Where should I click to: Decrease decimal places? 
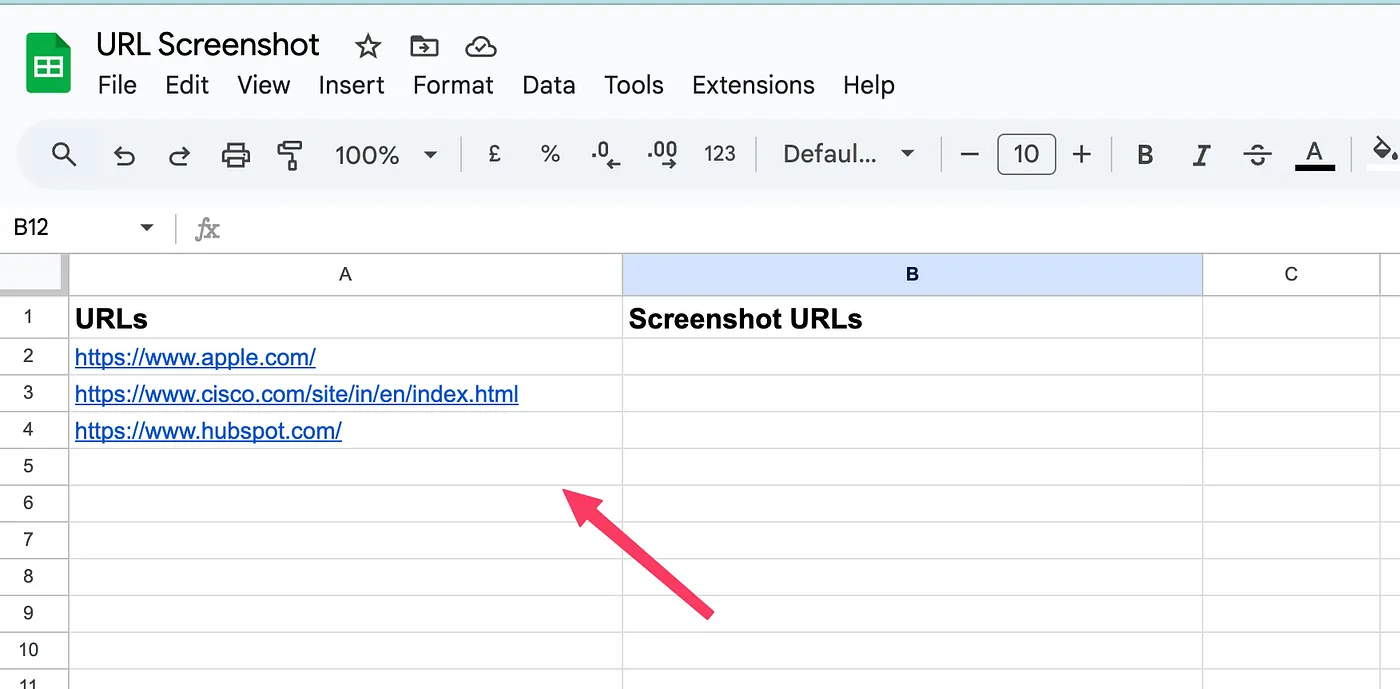(605, 154)
